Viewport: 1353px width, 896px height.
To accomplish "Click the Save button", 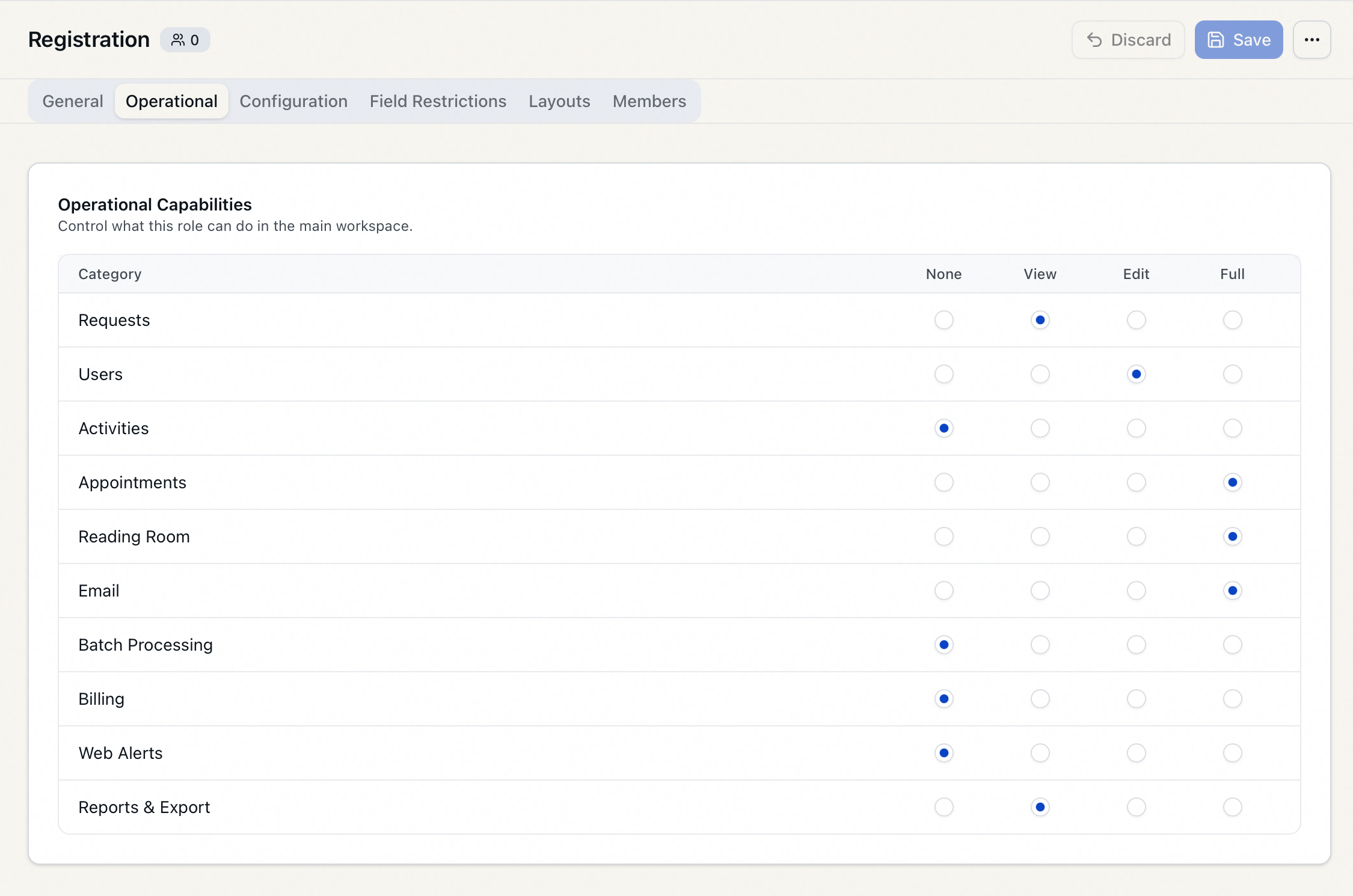I will tap(1238, 40).
